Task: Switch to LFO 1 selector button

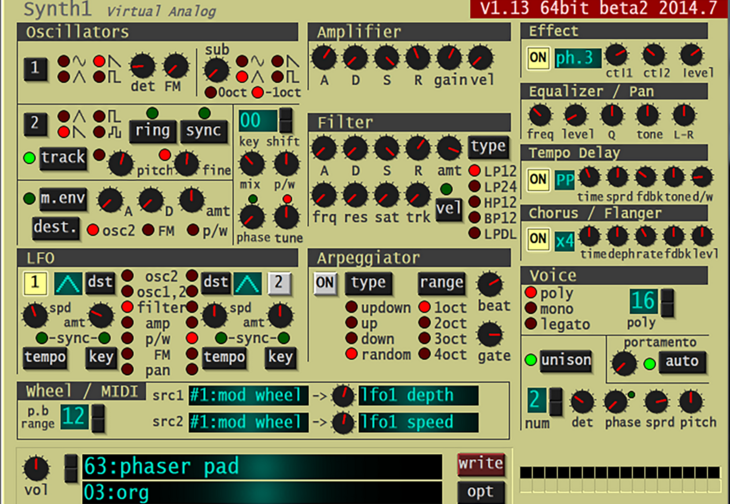Action: [35, 283]
